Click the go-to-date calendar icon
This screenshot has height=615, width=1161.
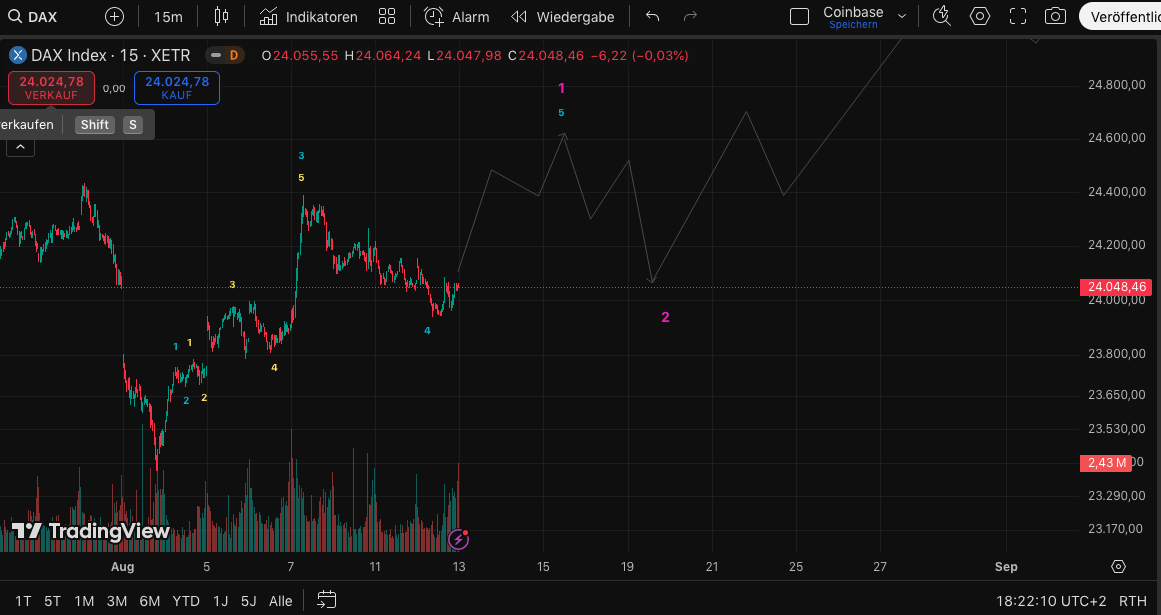326,600
